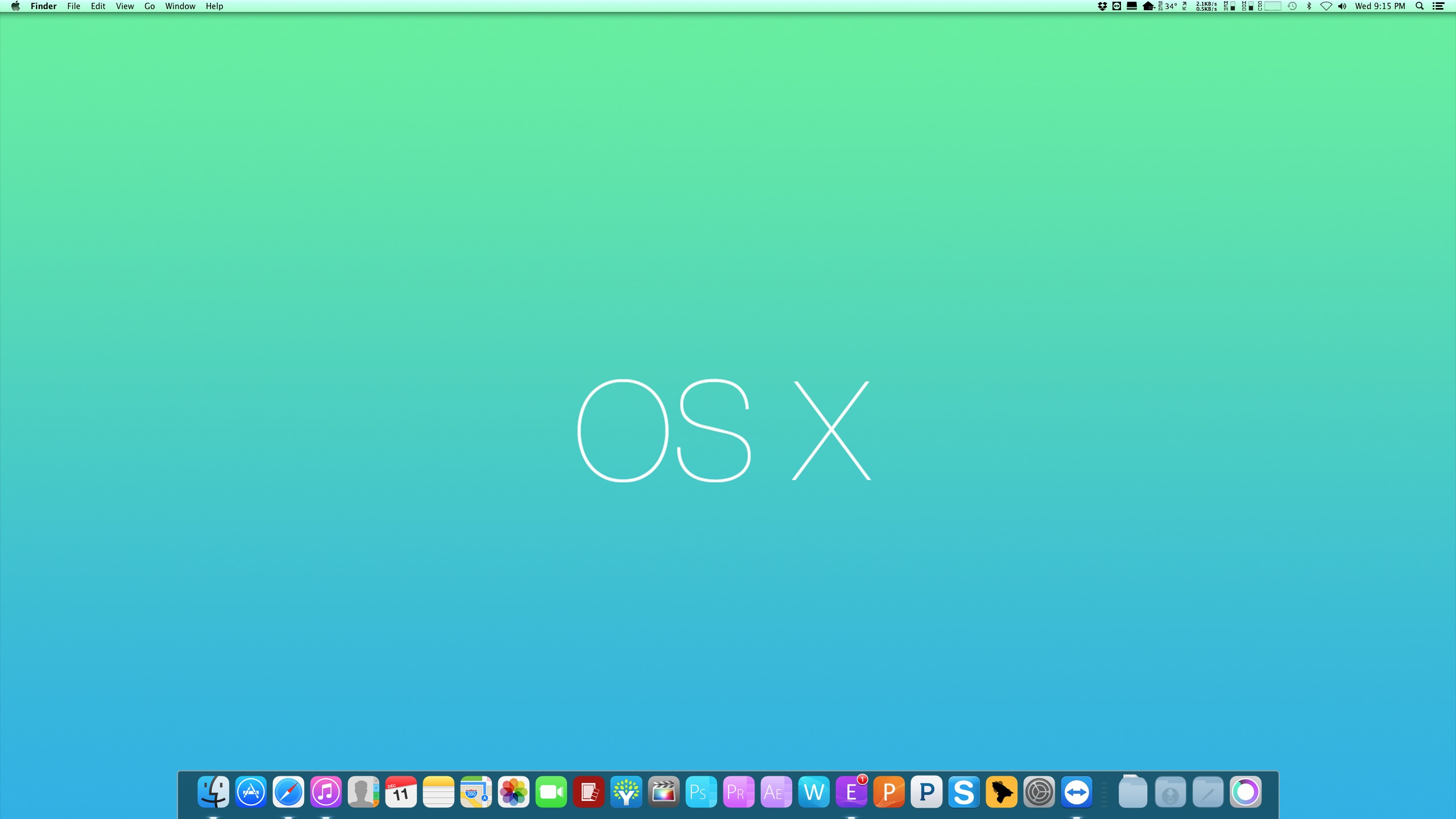Image resolution: width=1456 pixels, height=819 pixels.
Task: Click the Spotlight search magnifier
Action: (1420, 6)
